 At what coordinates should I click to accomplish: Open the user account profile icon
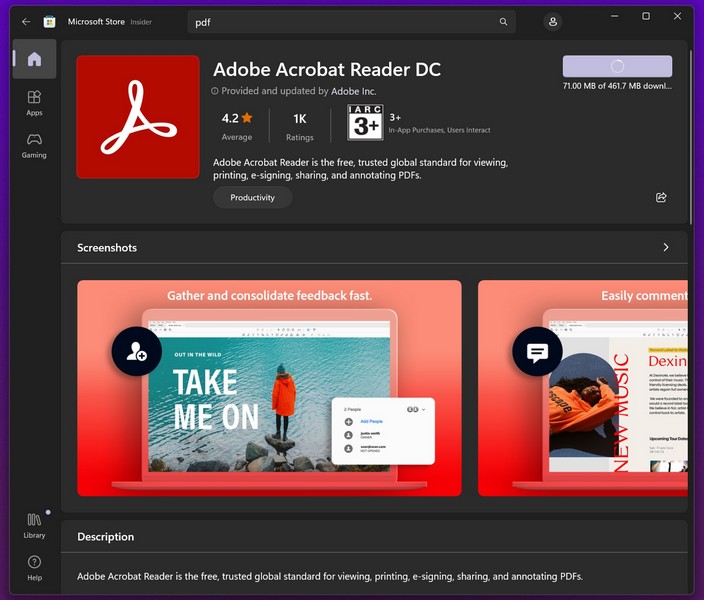[553, 22]
